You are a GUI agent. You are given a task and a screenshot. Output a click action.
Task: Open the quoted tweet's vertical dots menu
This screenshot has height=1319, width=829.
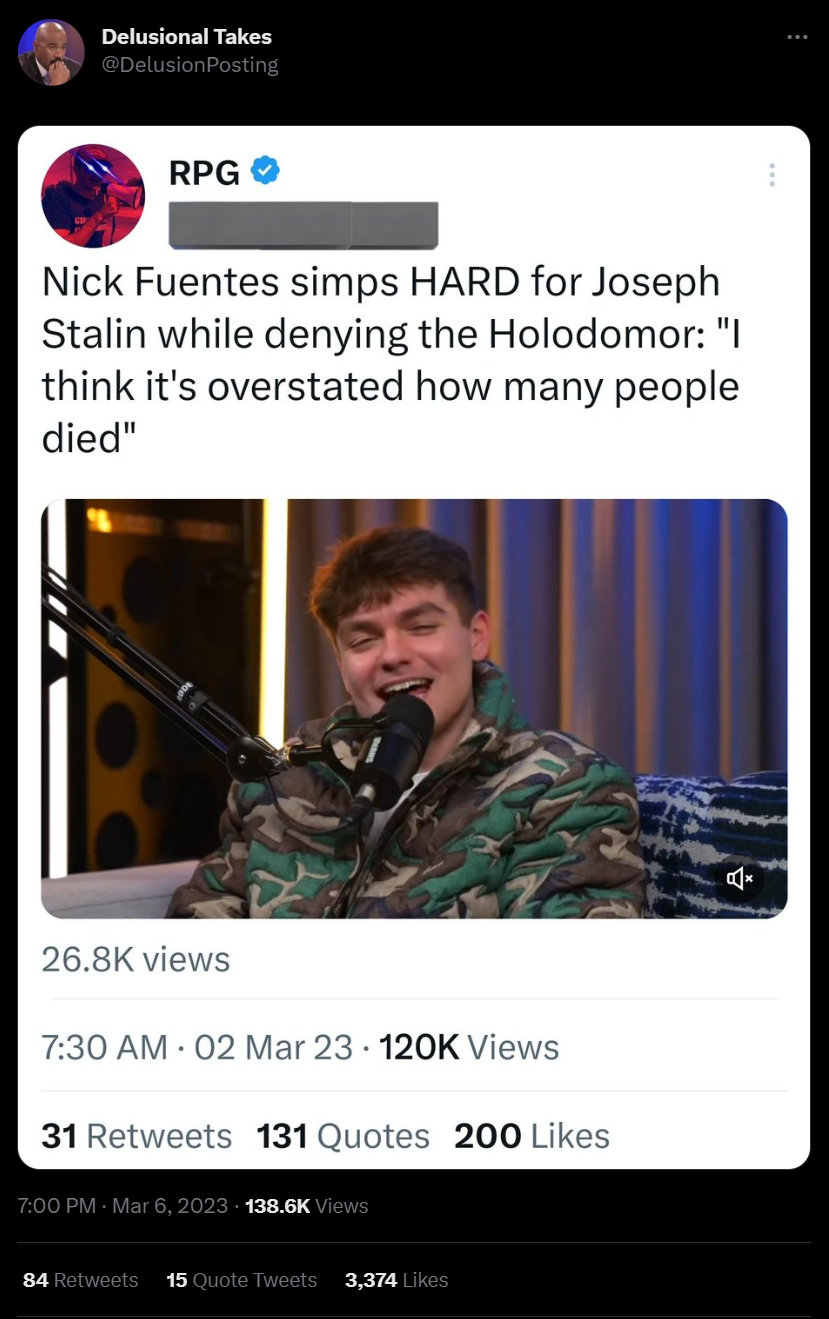771,175
